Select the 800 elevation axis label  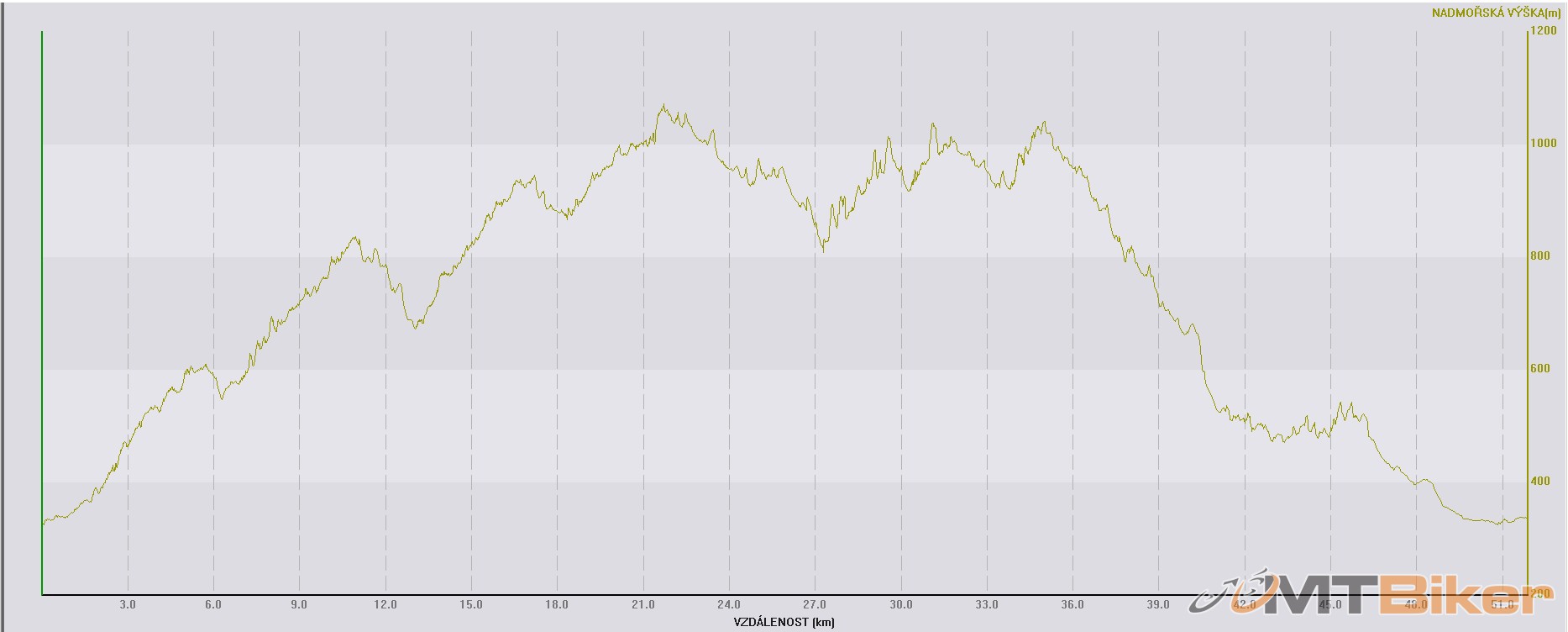(x=1540, y=256)
